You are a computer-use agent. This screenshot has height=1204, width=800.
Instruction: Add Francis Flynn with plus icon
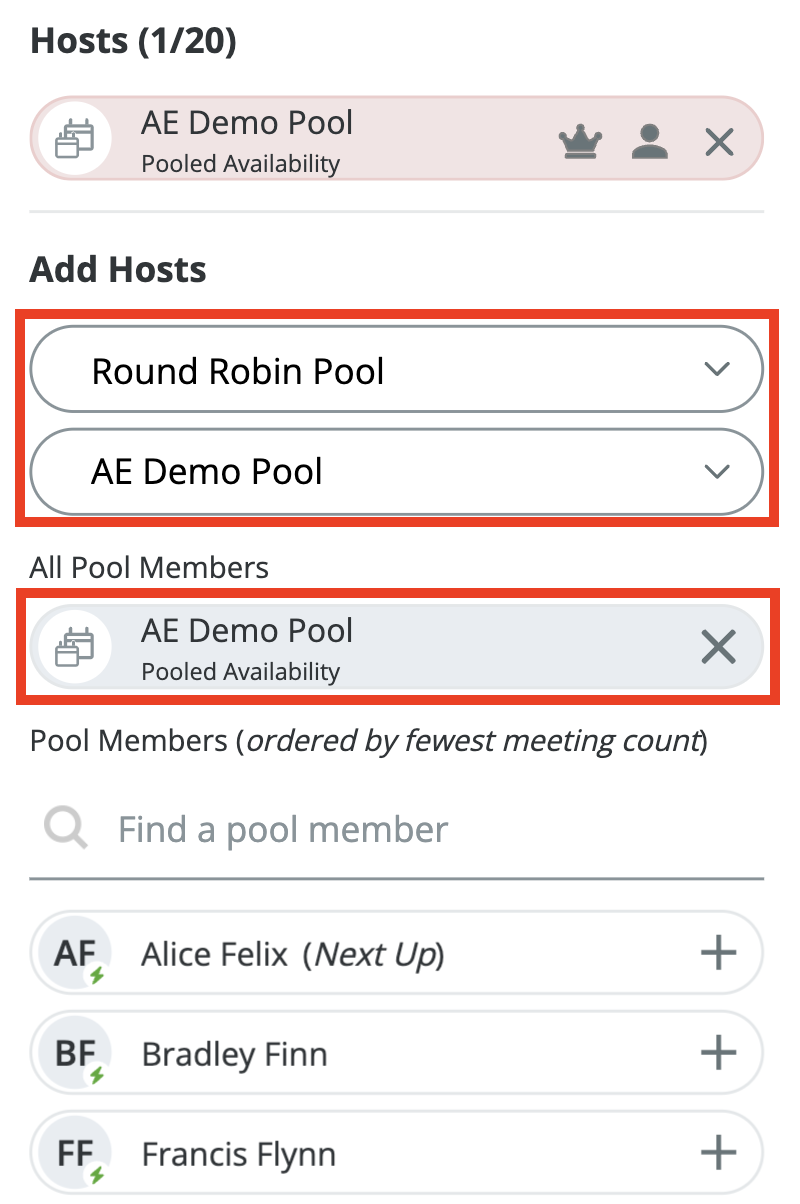718,1154
